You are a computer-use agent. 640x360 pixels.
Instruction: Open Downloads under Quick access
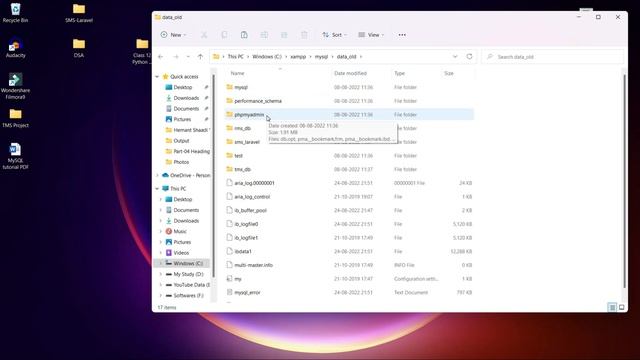[186, 98]
